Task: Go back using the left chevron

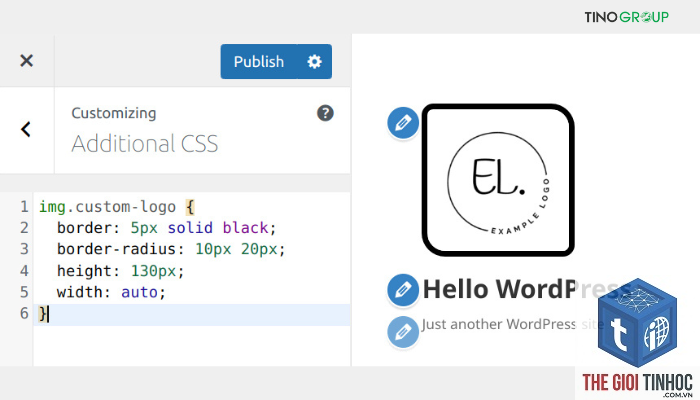Action: [26, 129]
